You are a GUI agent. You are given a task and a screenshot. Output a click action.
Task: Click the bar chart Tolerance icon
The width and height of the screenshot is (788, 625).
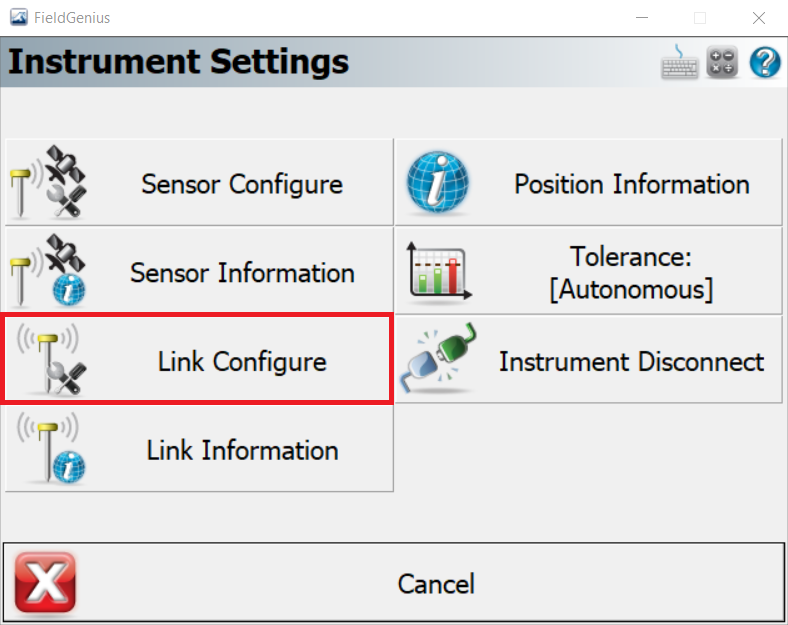[439, 271]
